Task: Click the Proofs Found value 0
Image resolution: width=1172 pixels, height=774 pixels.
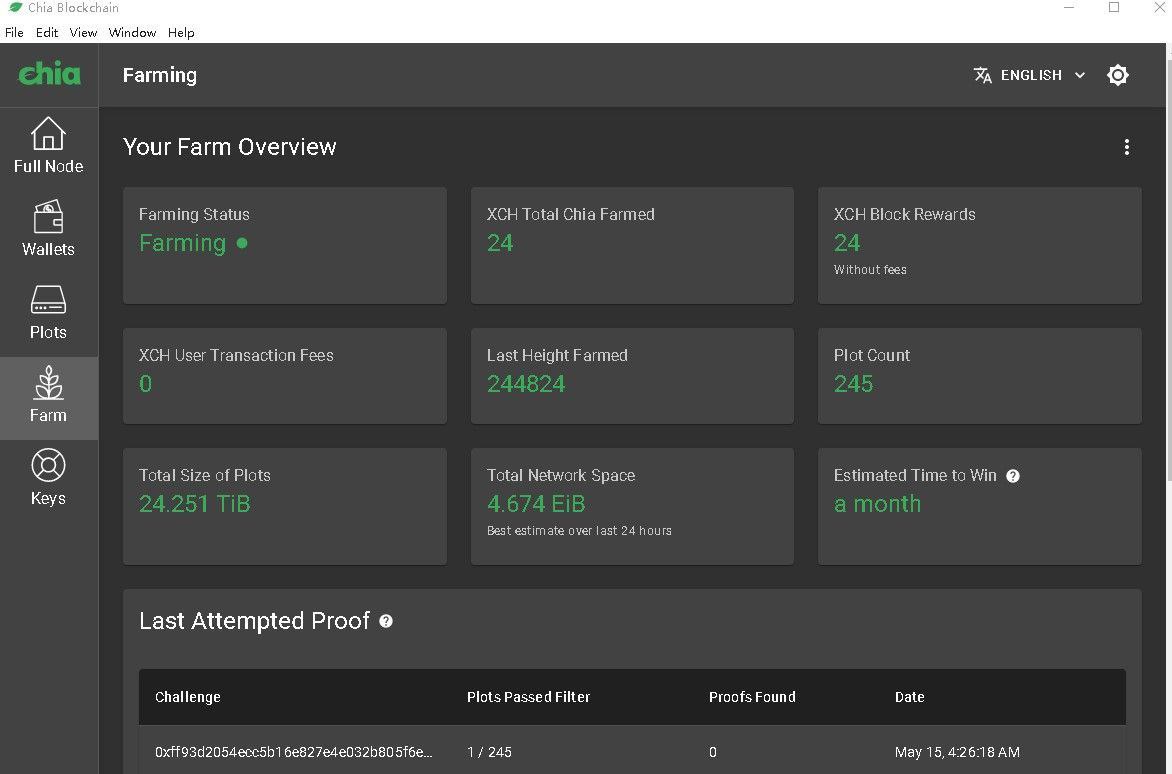Action: point(713,752)
